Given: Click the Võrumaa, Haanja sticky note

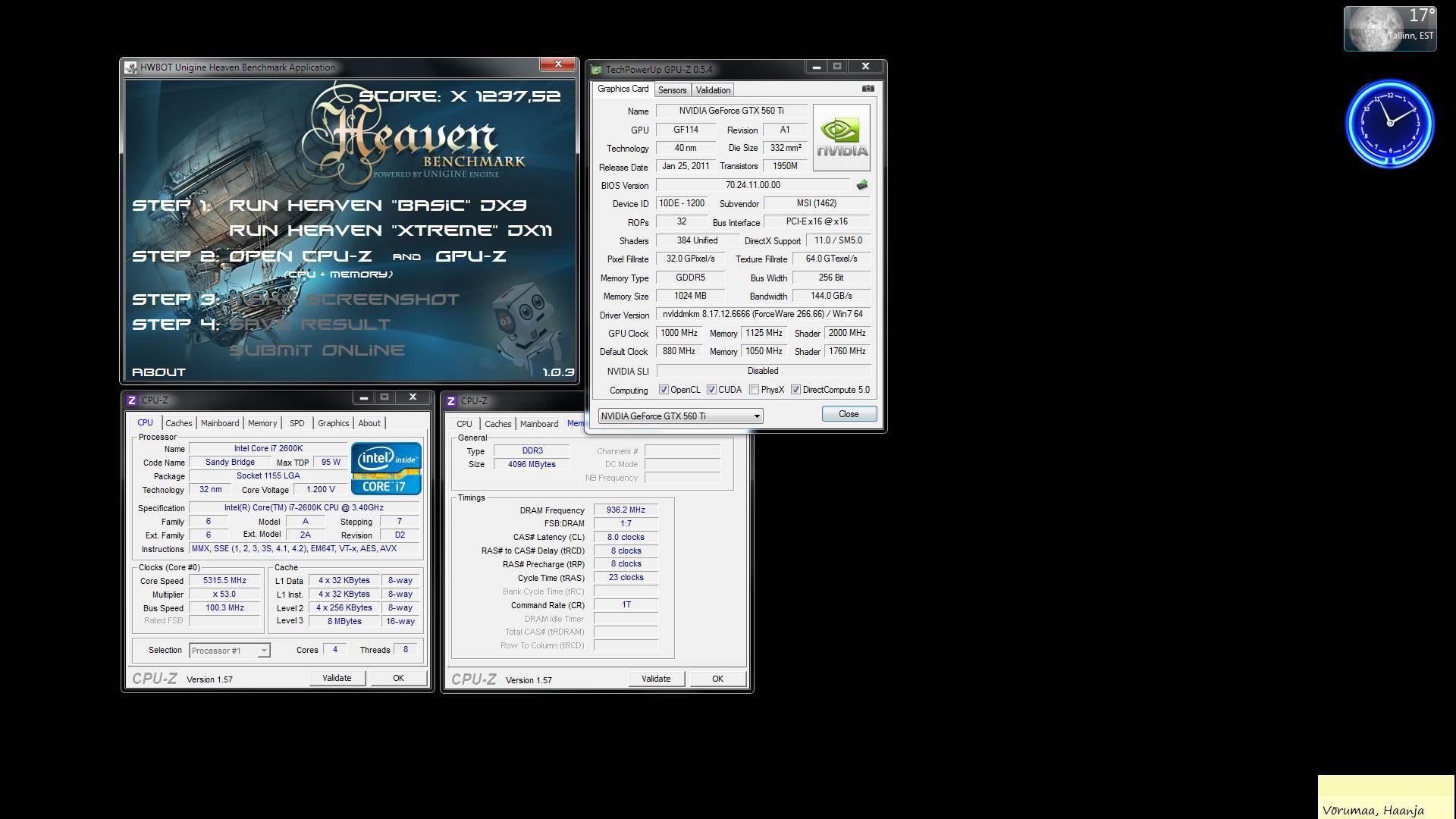Looking at the screenshot, I should [1386, 797].
